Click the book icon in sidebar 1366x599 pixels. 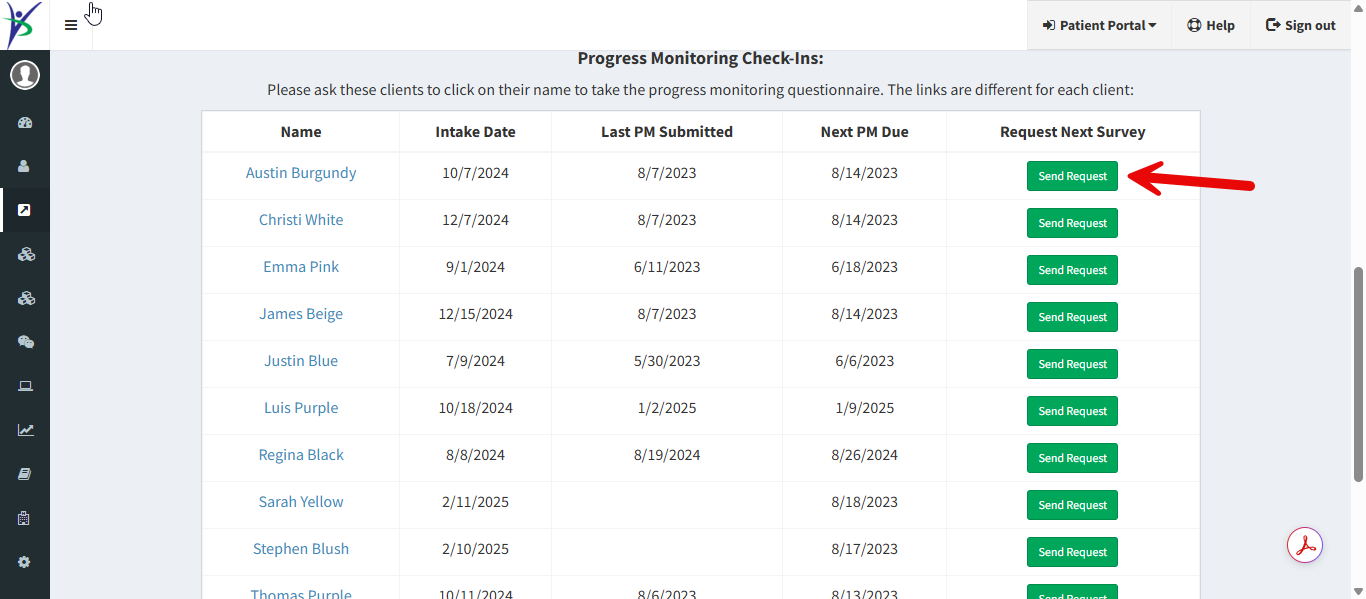[25, 474]
